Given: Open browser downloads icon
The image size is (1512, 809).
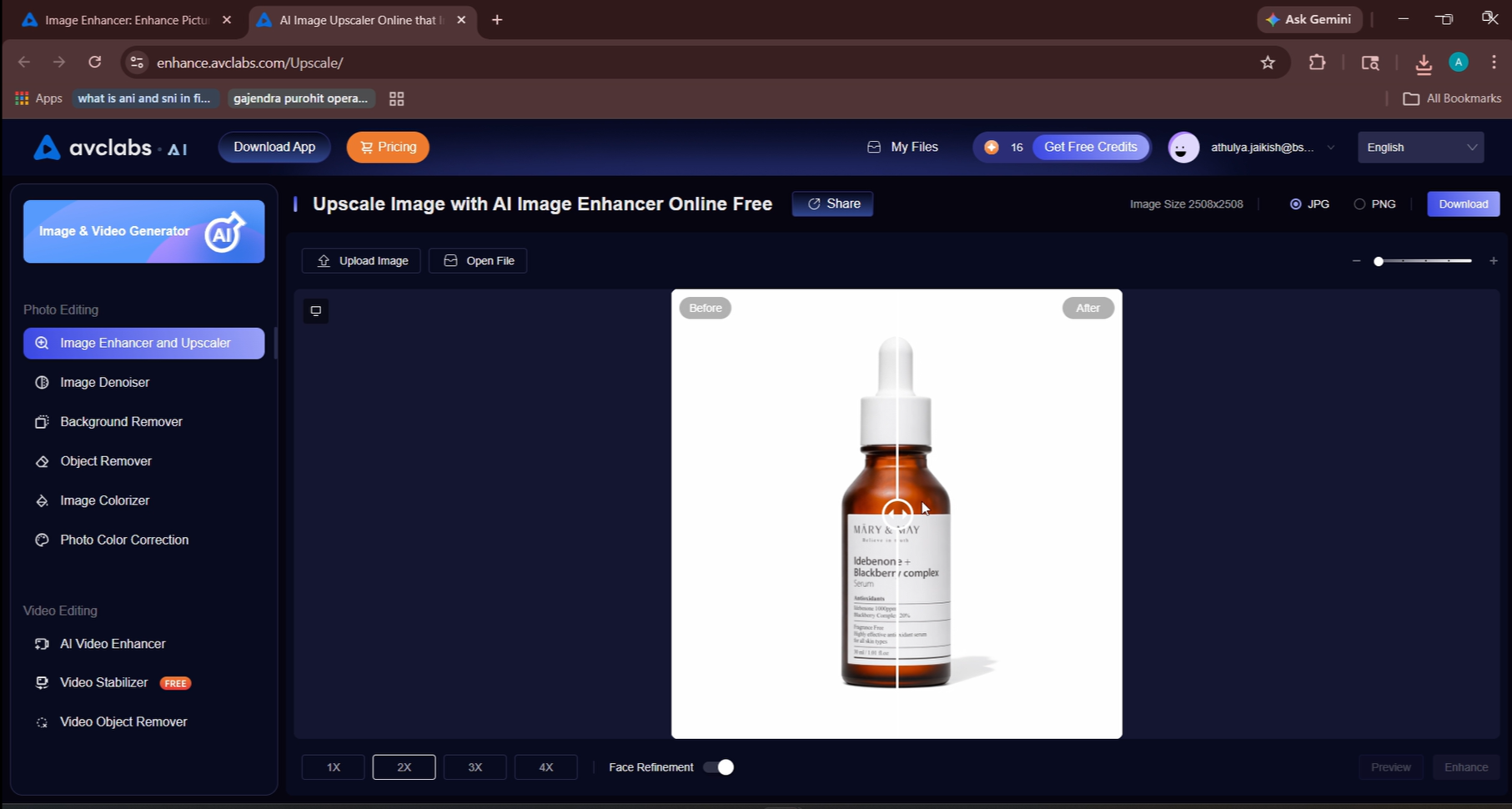Looking at the screenshot, I should pyautogui.click(x=1424, y=63).
